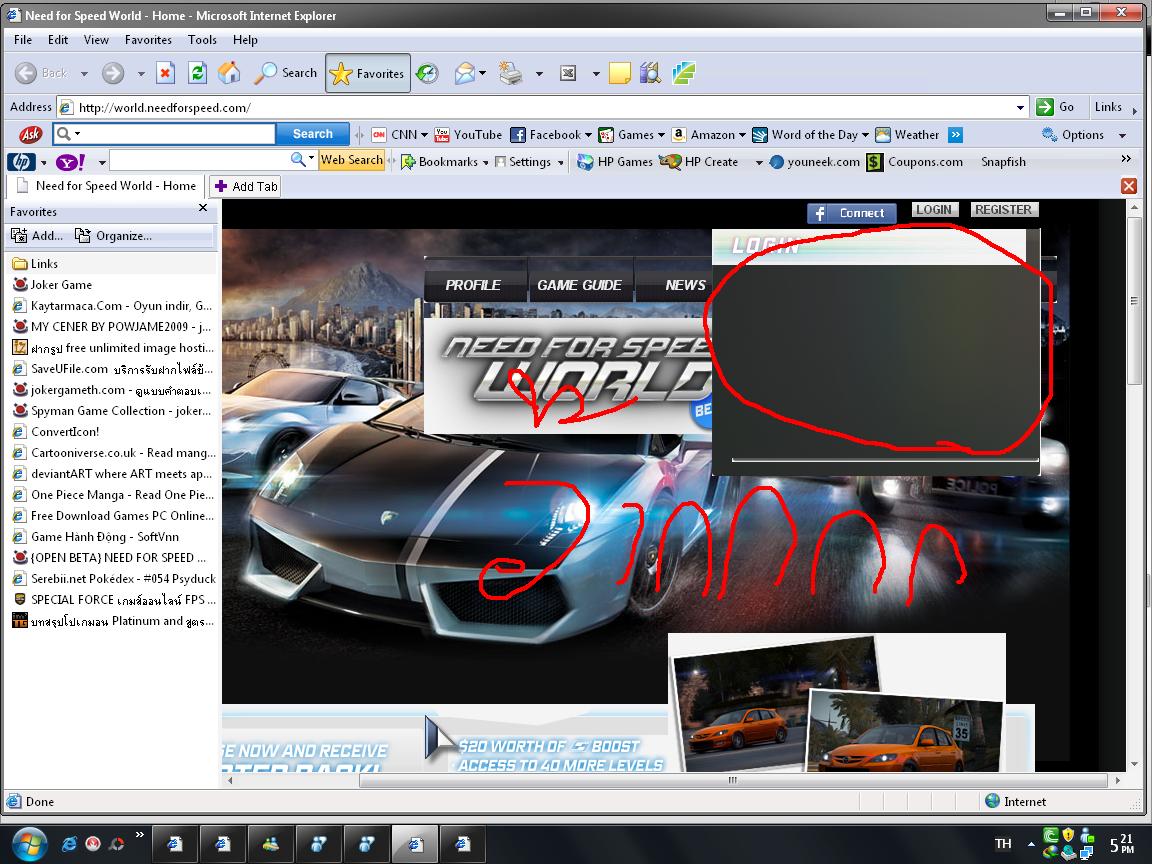The height and width of the screenshot is (864, 1152).
Task: Open the CNN toolbar dropdown
Action: pos(424,135)
